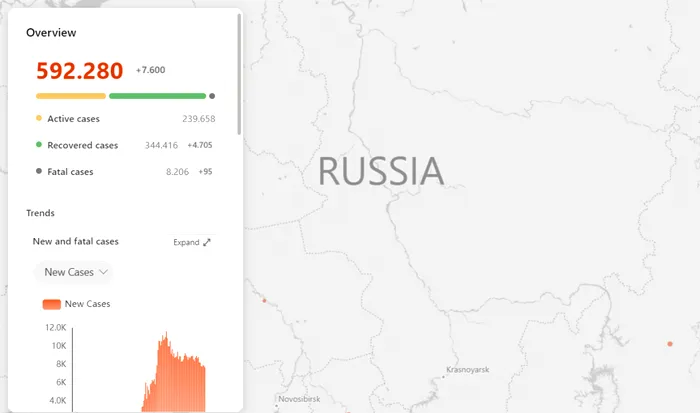
Task: Click the +95 fatal increase
Action: (x=205, y=171)
